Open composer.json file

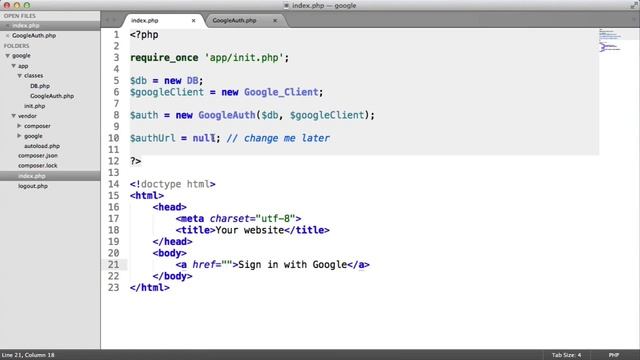click(38, 156)
